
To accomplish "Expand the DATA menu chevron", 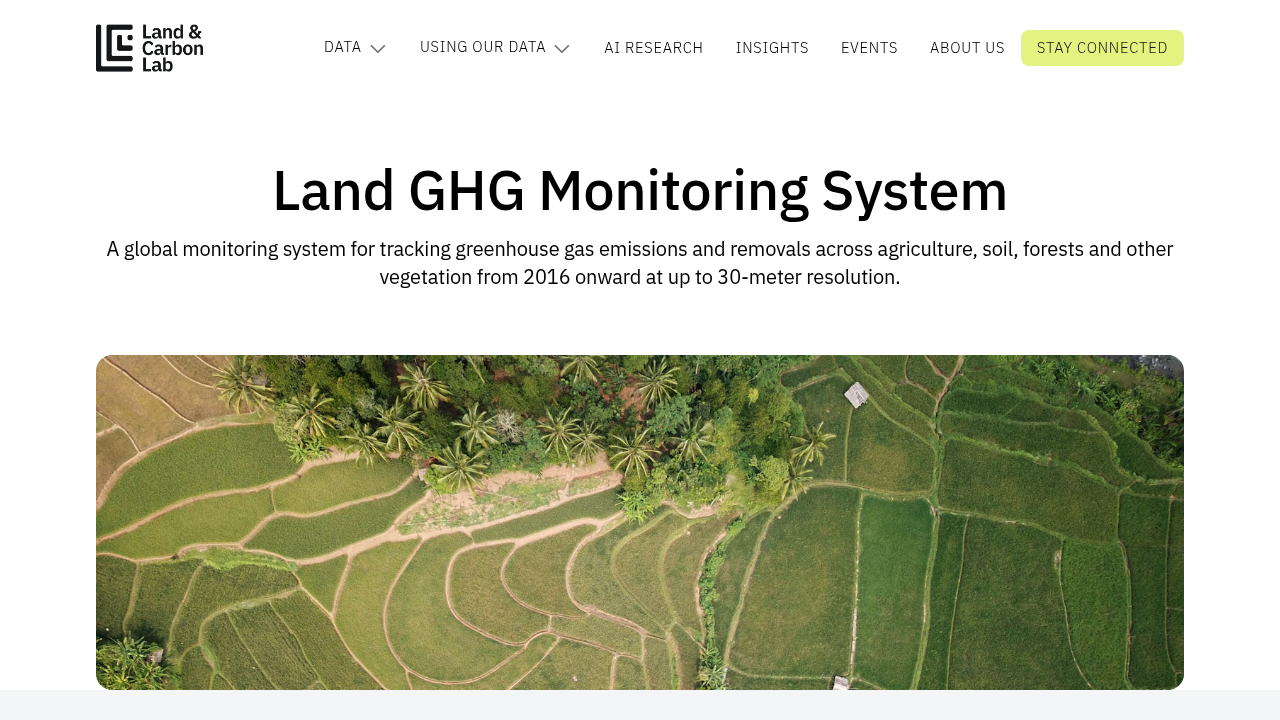I will coord(378,49).
